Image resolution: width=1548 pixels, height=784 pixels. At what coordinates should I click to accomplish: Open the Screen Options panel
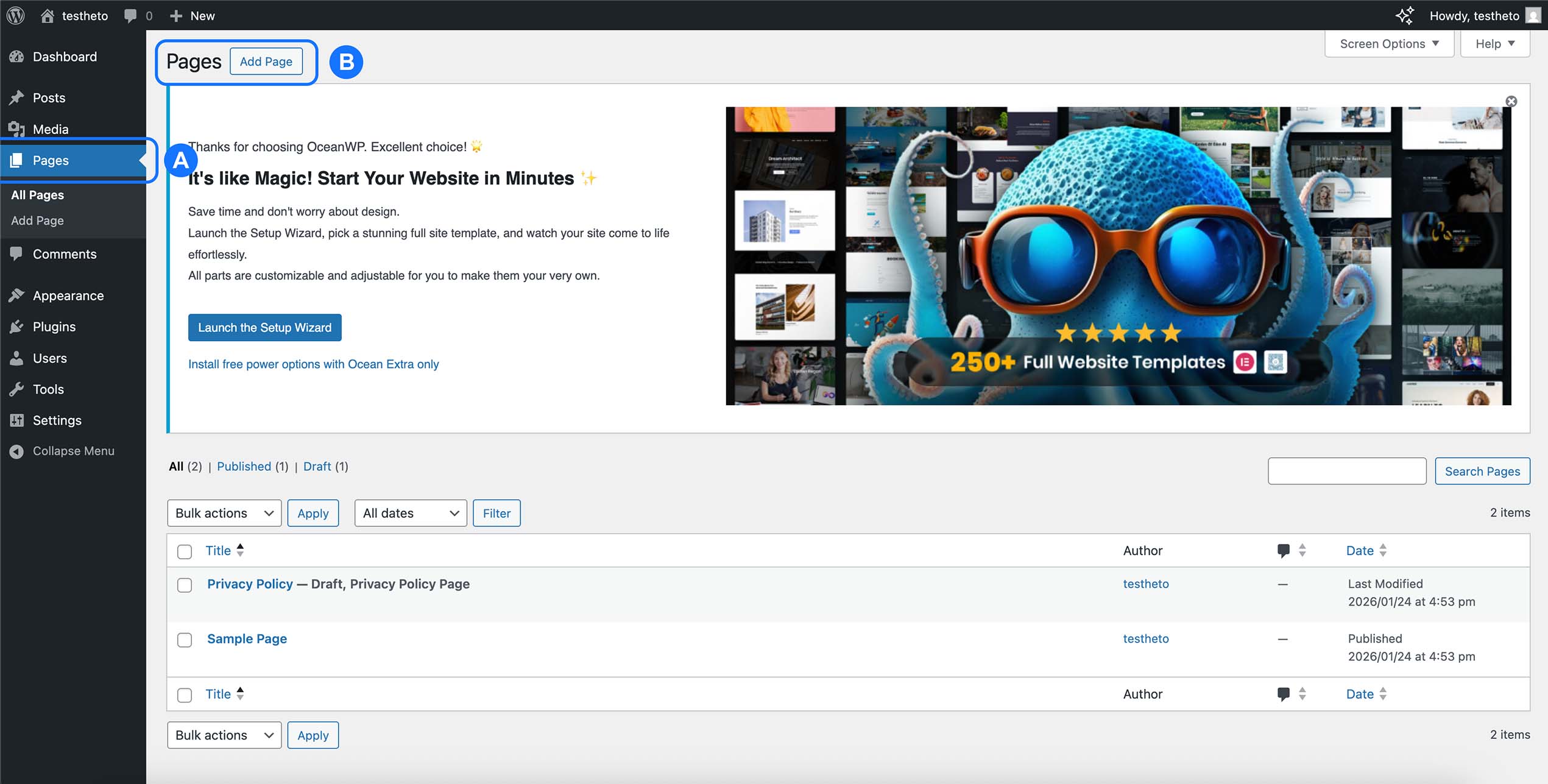click(x=1388, y=43)
